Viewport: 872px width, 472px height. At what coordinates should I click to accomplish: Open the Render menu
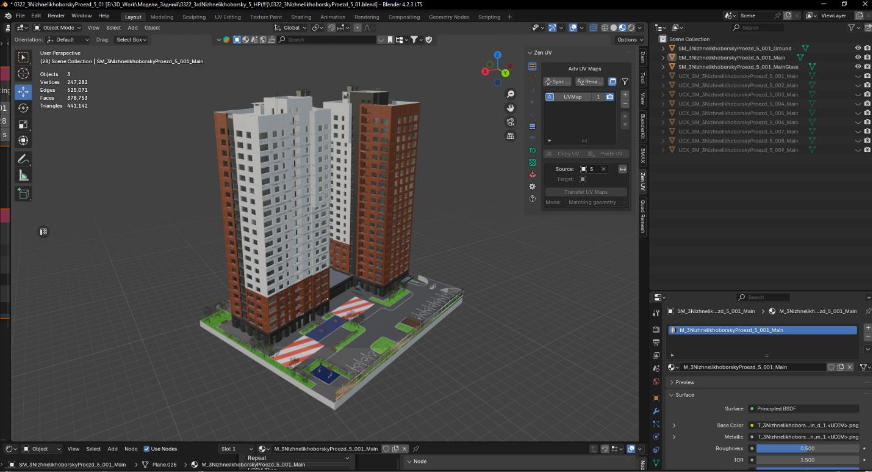coord(56,16)
